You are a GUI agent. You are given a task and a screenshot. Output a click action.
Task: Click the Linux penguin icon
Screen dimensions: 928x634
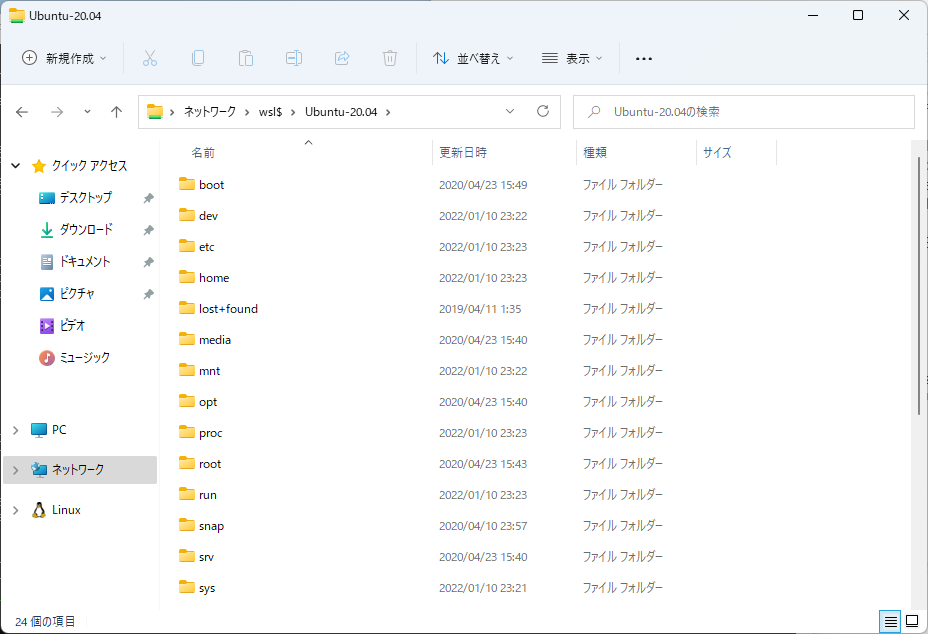pyautogui.click(x=39, y=510)
